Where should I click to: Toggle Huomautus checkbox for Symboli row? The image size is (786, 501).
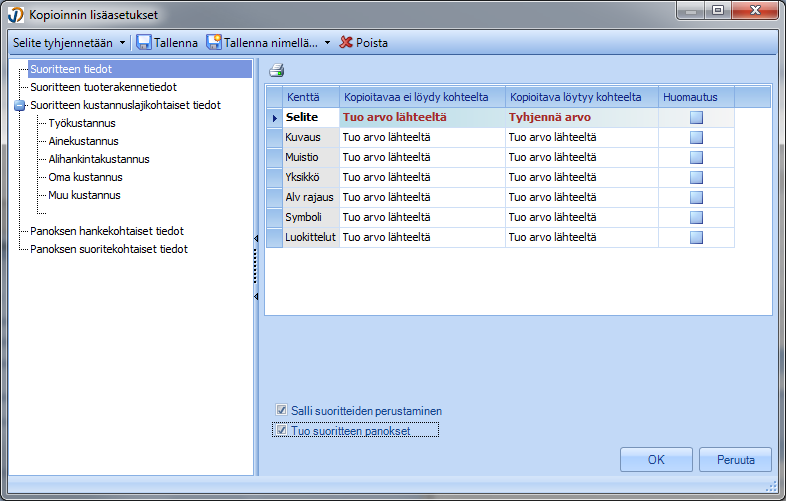point(696,218)
